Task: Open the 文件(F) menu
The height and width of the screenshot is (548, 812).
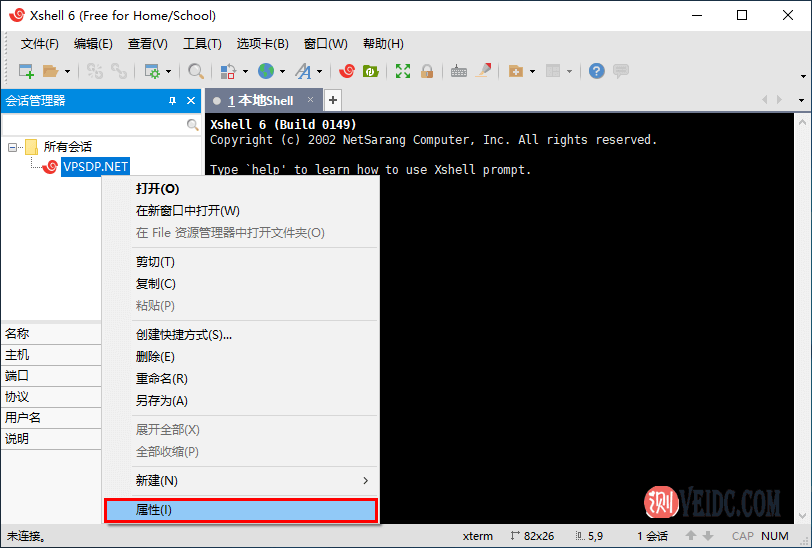Action: pos(39,44)
